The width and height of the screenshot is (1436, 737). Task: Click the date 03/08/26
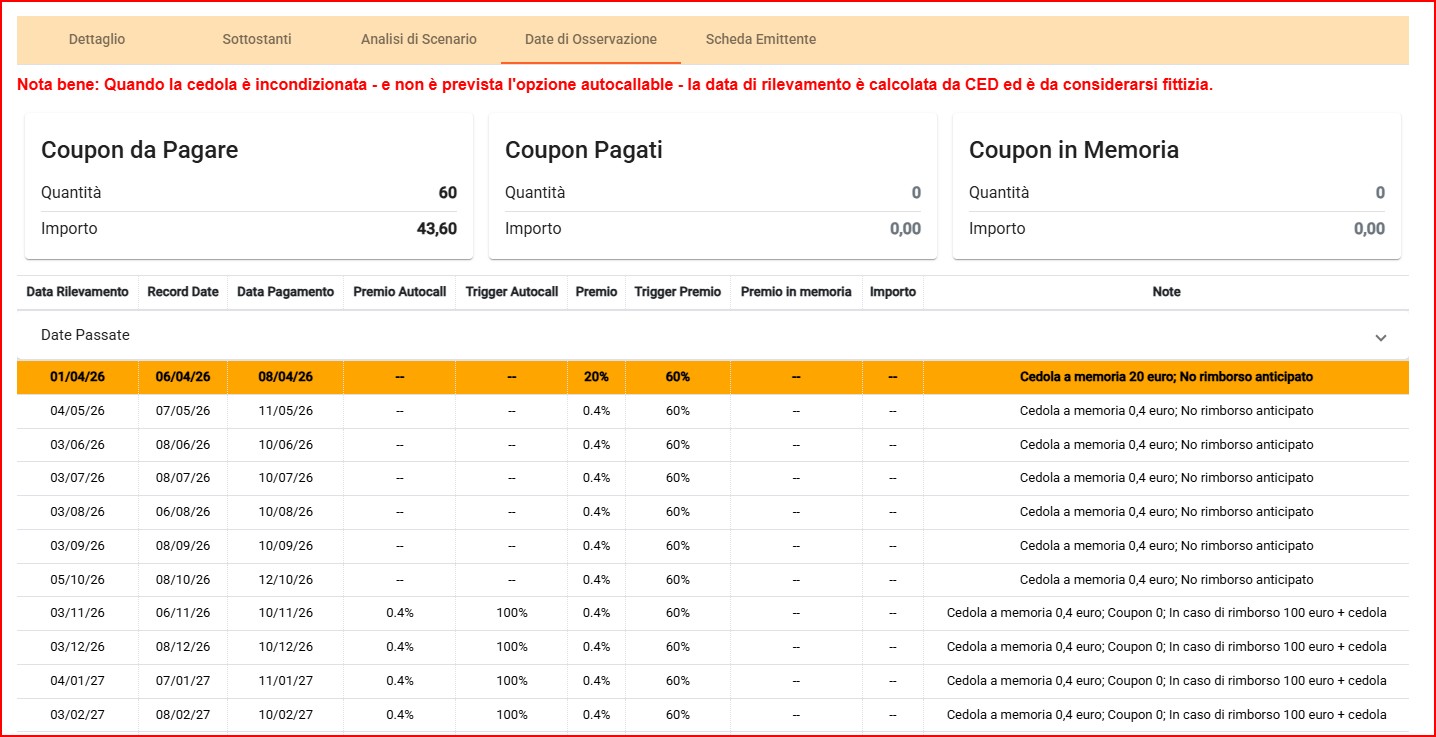point(78,512)
